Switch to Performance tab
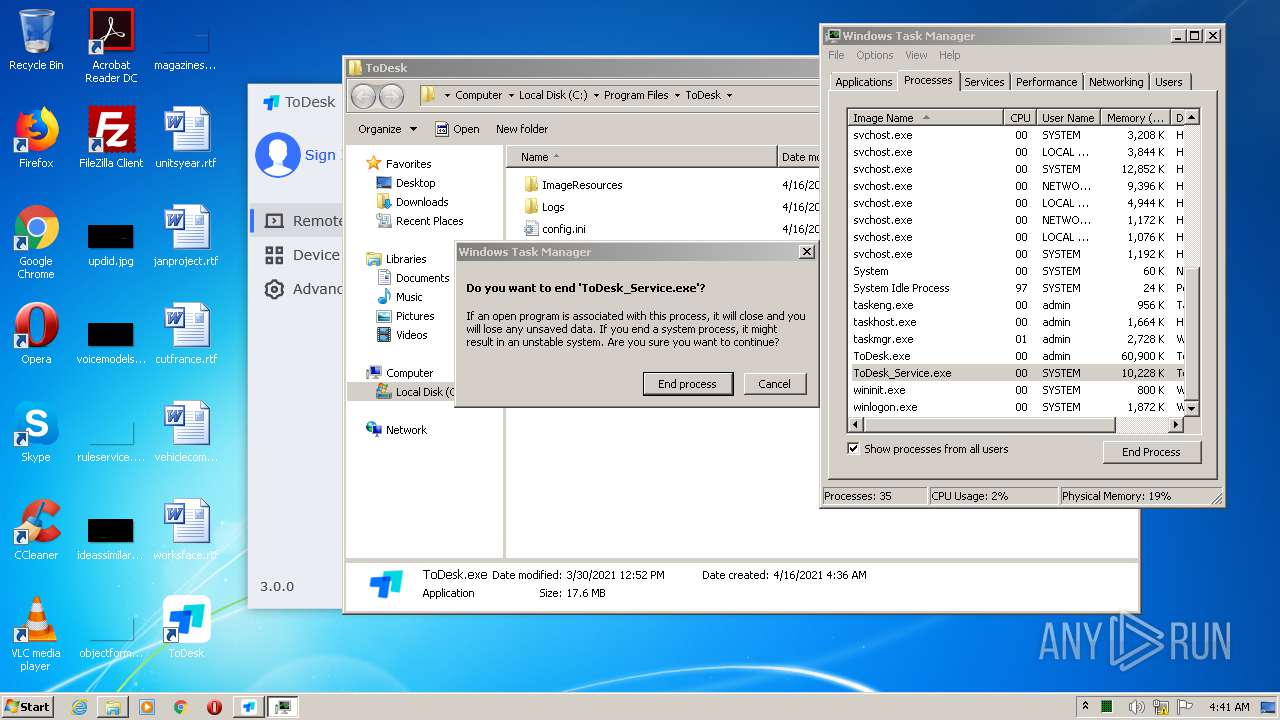 (1047, 82)
